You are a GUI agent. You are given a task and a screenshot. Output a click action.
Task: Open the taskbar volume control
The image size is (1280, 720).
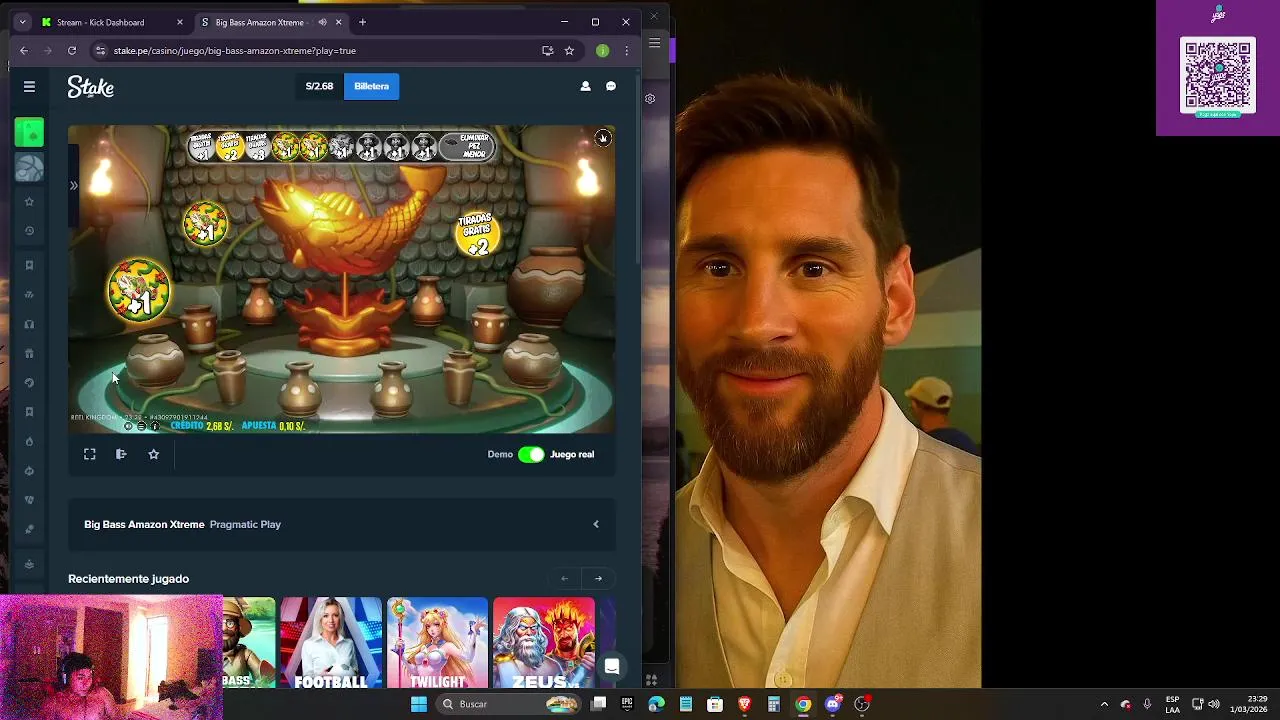point(1214,704)
